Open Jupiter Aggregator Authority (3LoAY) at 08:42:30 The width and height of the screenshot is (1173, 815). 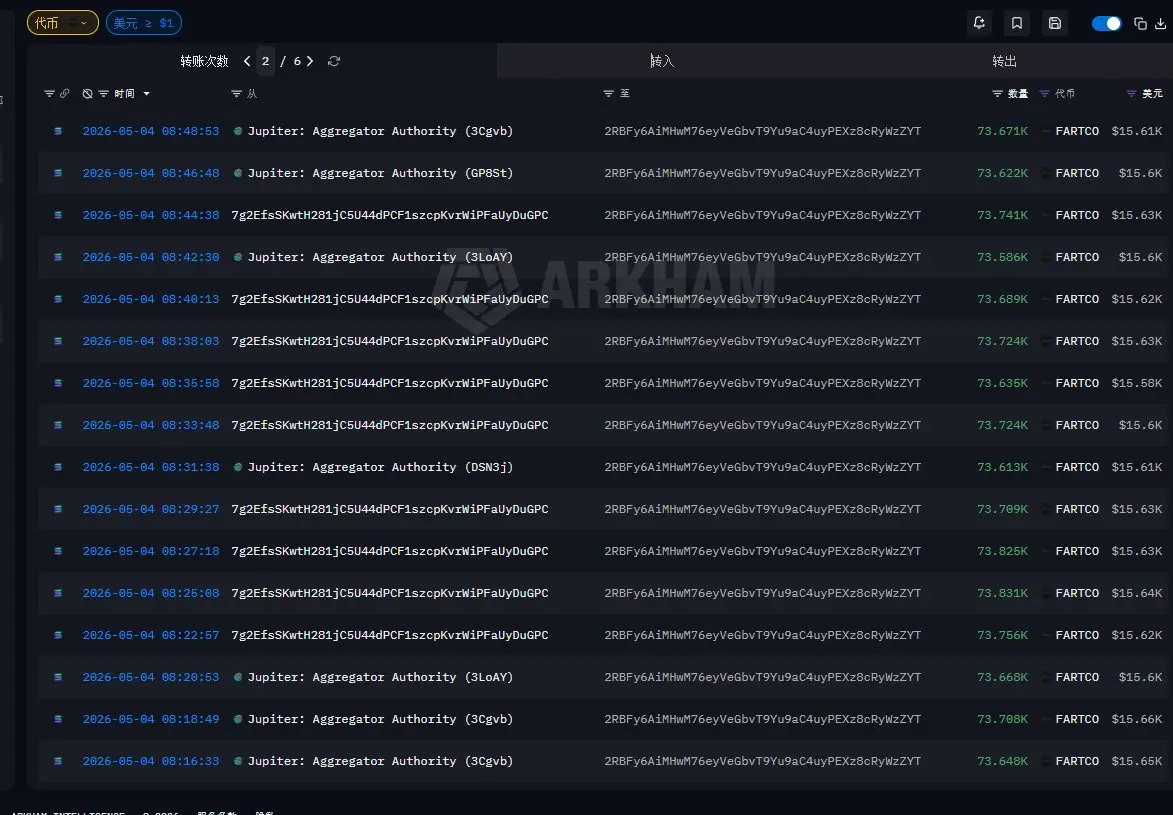[x=380, y=257]
